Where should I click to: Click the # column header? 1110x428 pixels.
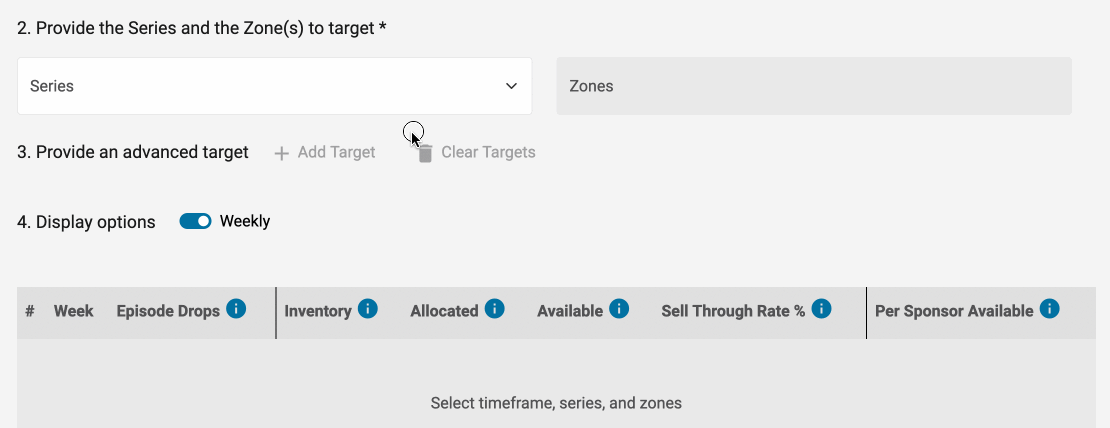point(30,311)
